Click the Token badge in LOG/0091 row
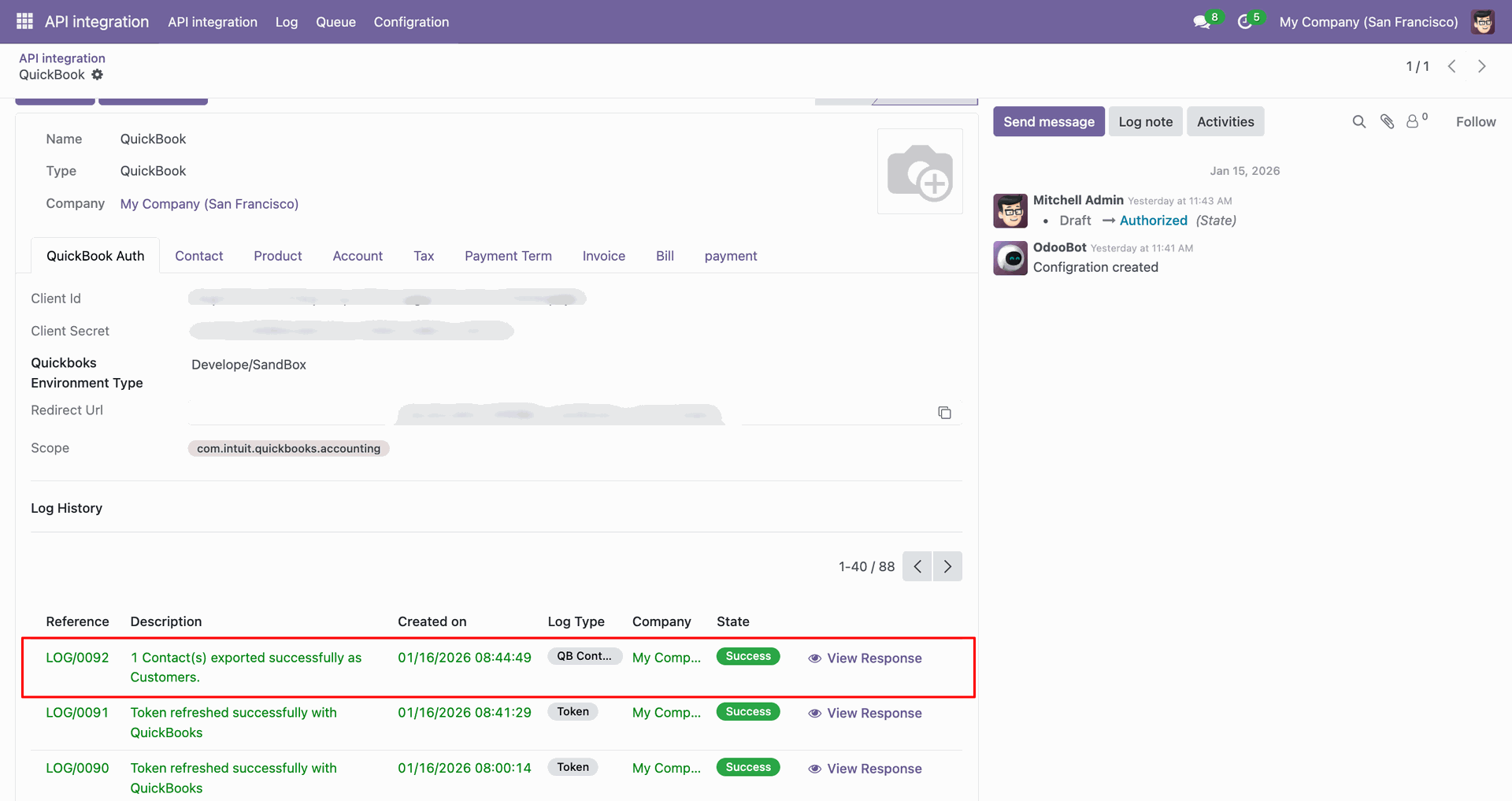 point(573,712)
